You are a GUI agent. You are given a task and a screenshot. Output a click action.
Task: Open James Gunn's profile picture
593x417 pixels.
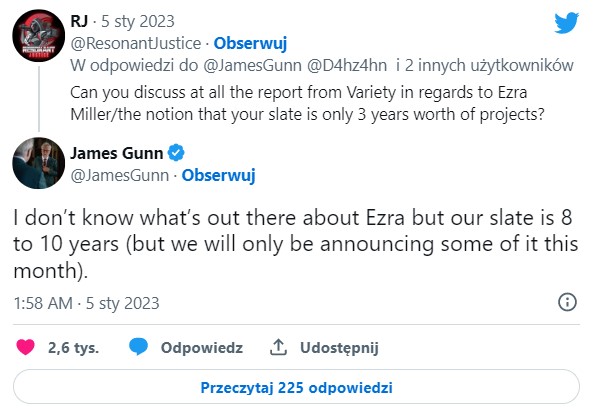(x=39, y=163)
